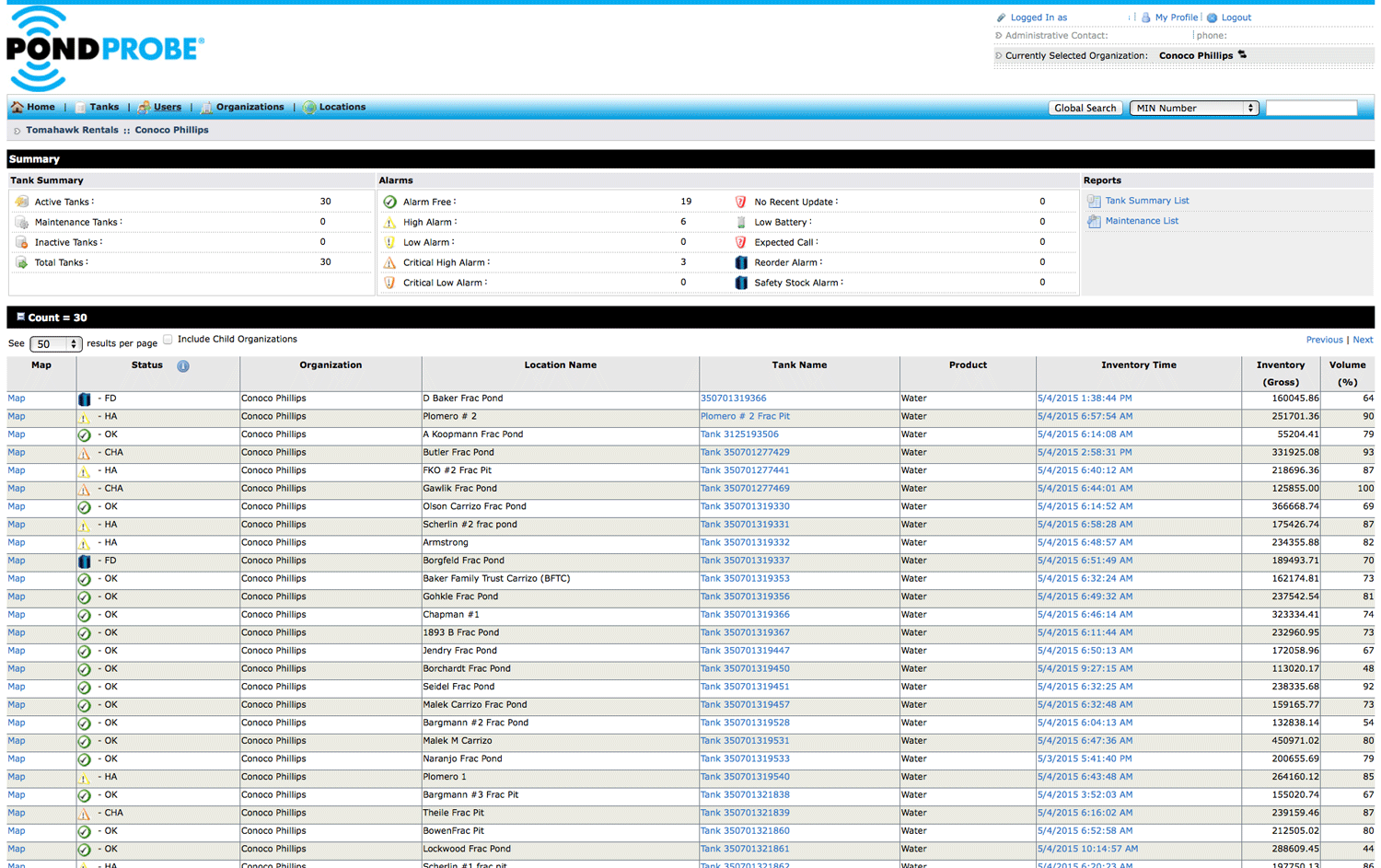Click the Global Search button
Image resolution: width=1381 pixels, height=868 pixels.
coord(1085,109)
